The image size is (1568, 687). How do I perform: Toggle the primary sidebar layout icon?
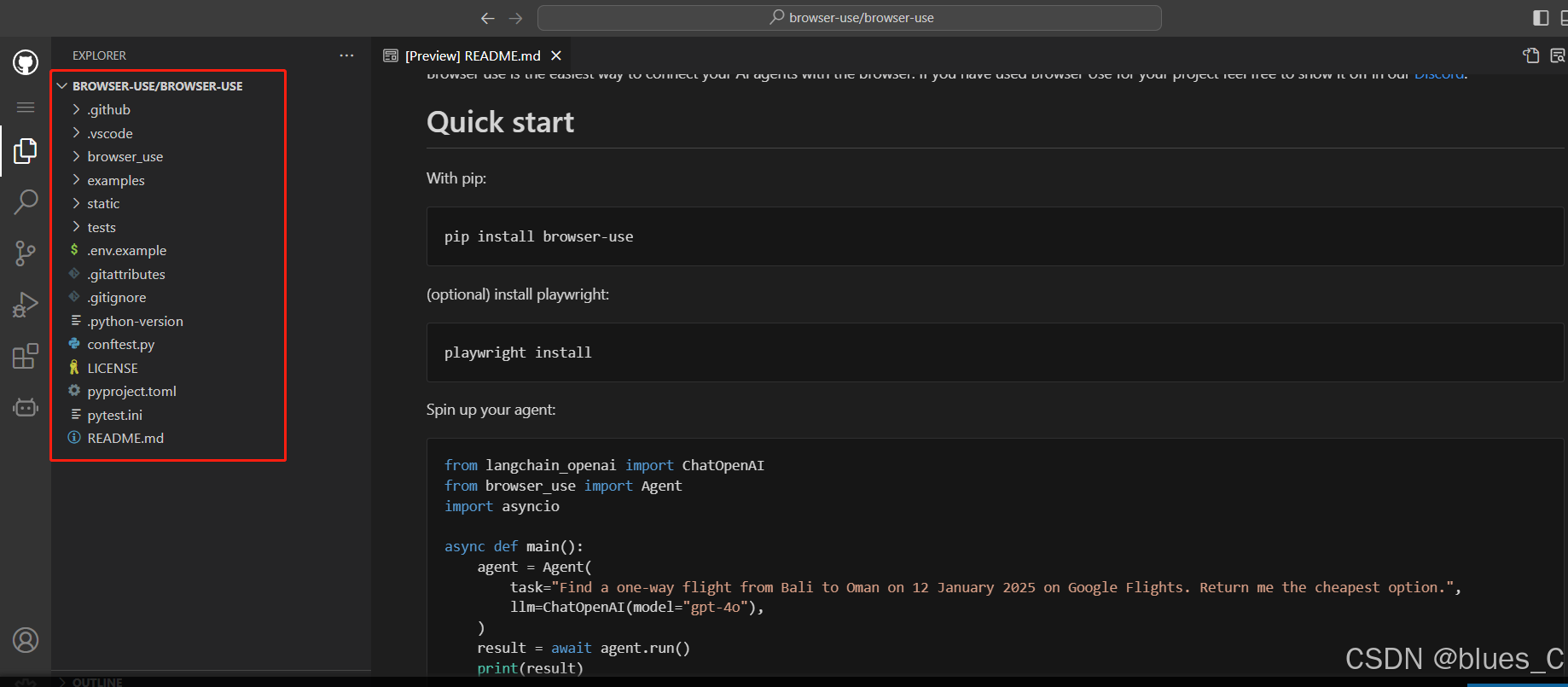[x=1541, y=18]
